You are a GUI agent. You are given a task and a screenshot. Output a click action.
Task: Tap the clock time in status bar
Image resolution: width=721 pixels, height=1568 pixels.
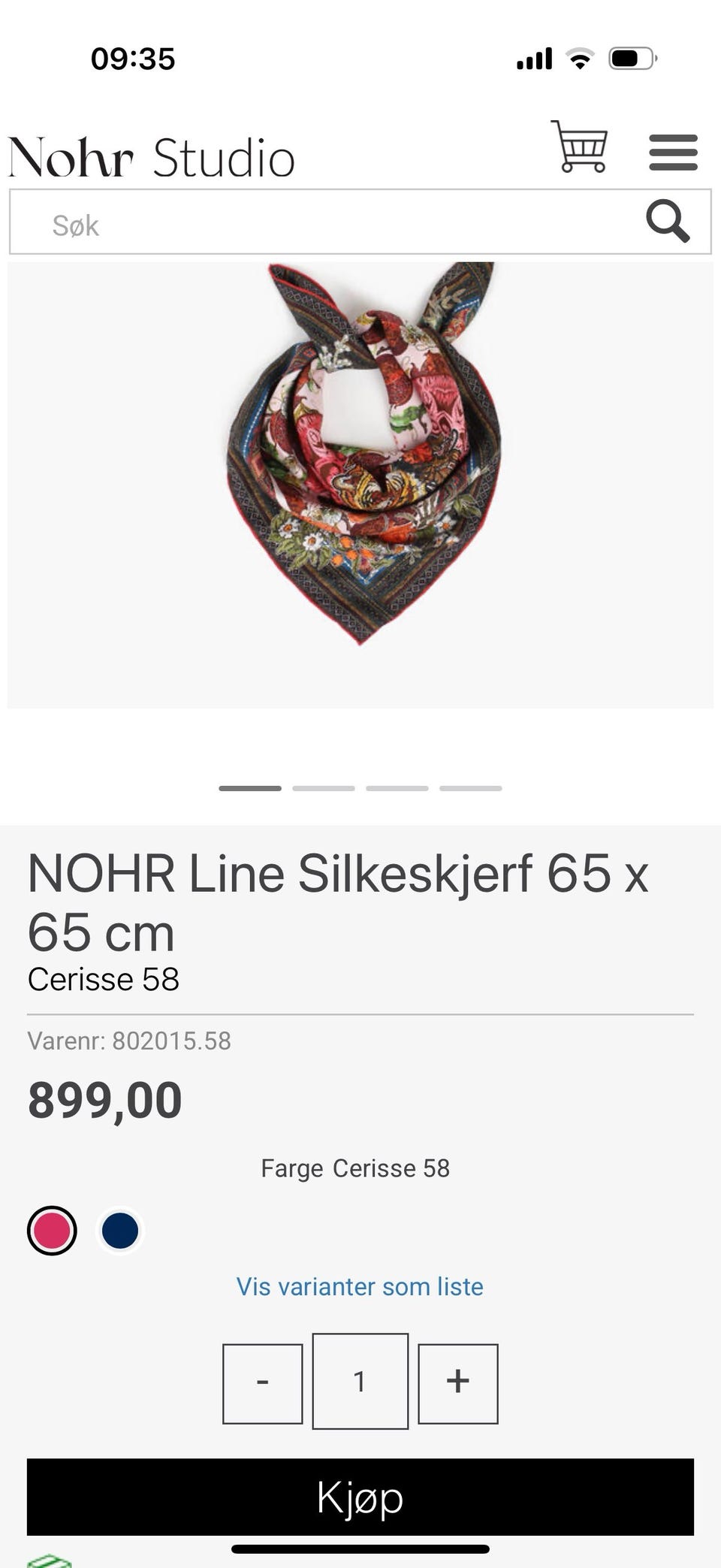133,59
